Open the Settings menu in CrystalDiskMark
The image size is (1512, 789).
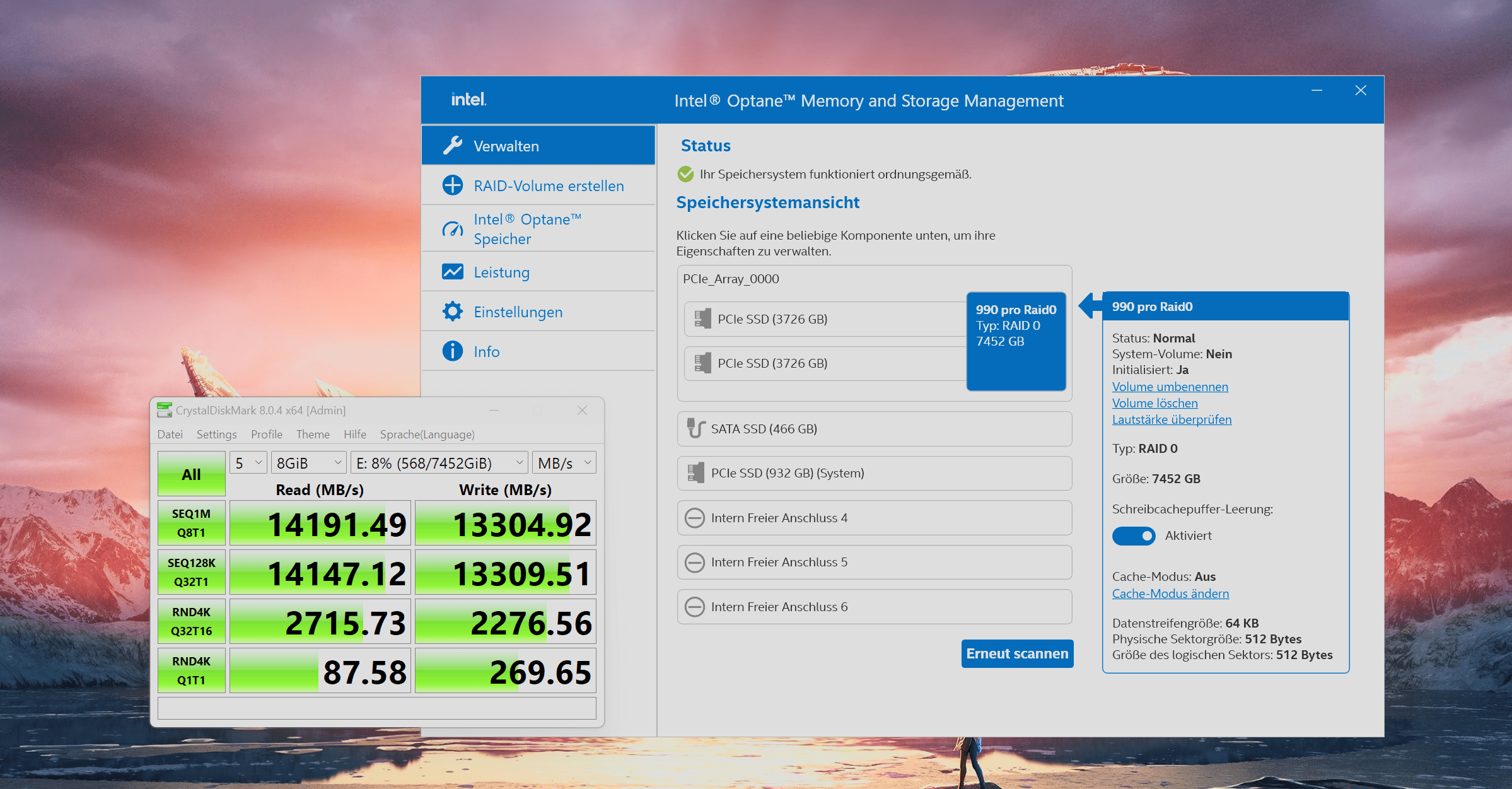[217, 434]
